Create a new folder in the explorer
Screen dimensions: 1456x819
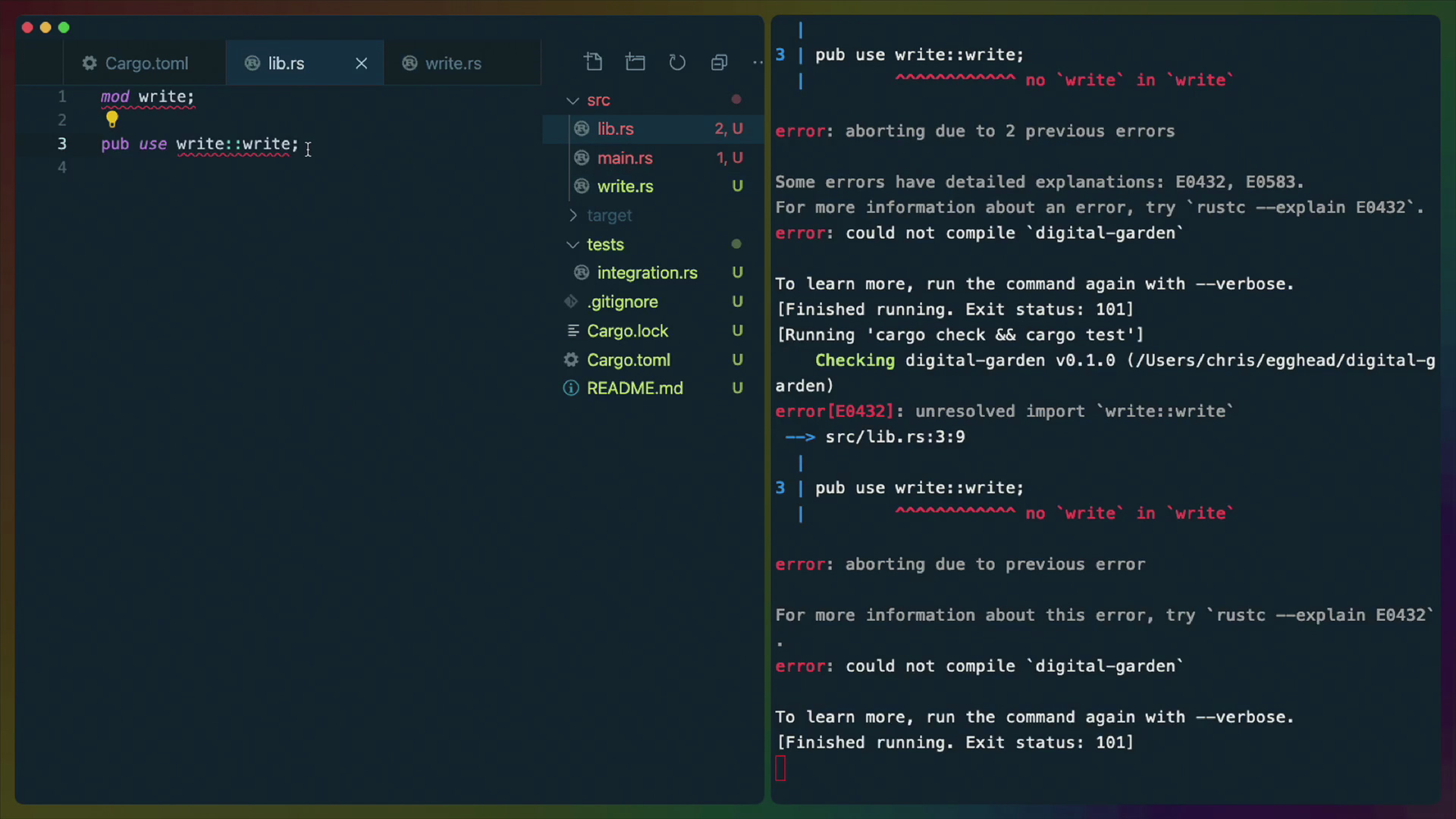tap(635, 61)
